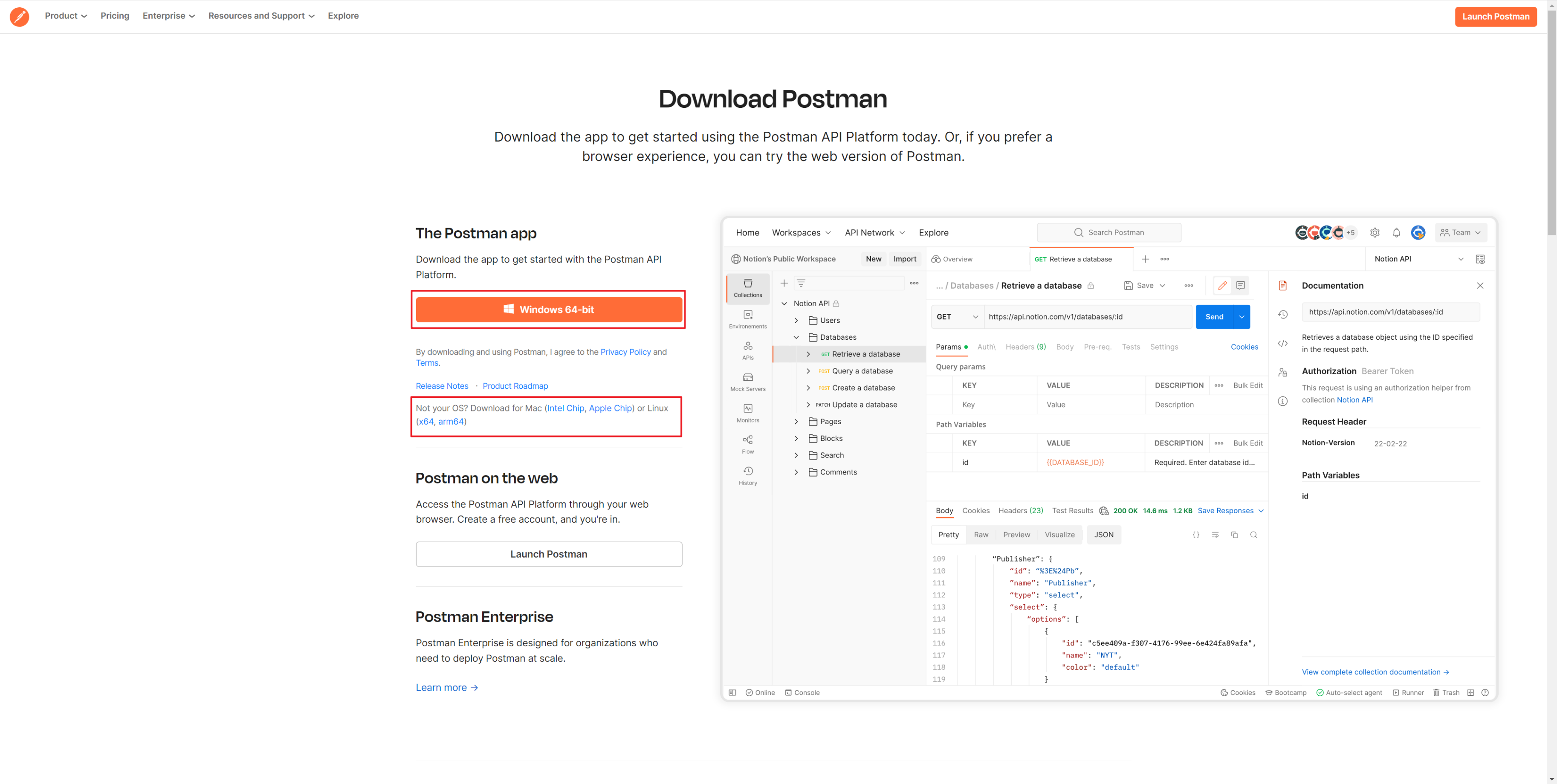Click the filter icon above the collections list

[x=801, y=283]
